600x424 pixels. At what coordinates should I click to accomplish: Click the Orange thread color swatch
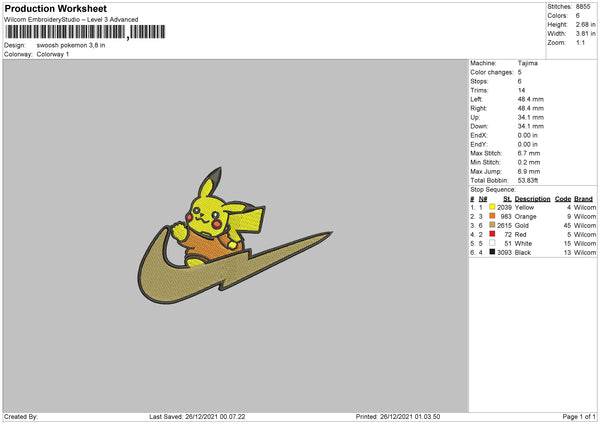pyautogui.click(x=492, y=216)
